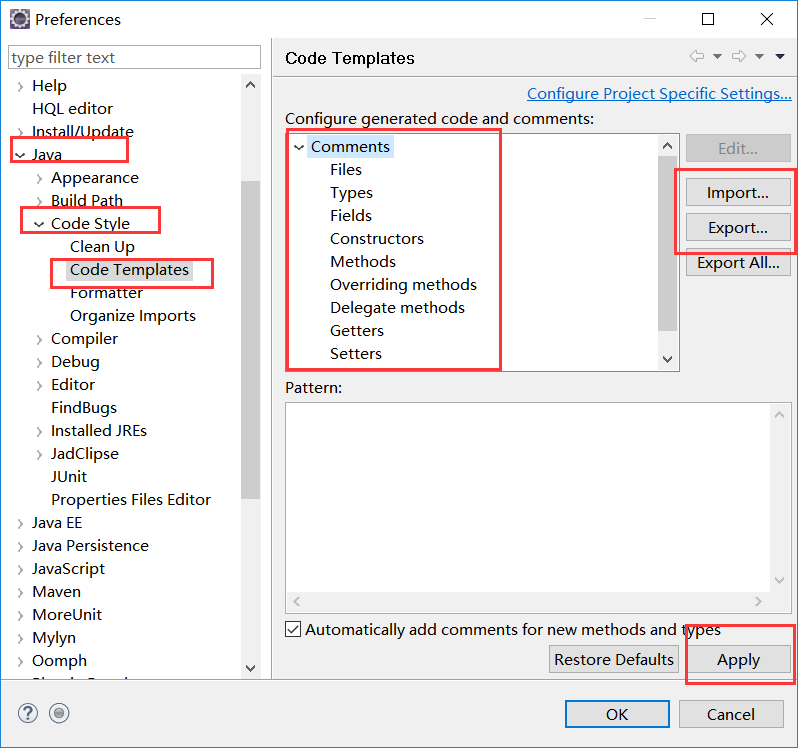Open the FindBugs preference page

(84, 408)
